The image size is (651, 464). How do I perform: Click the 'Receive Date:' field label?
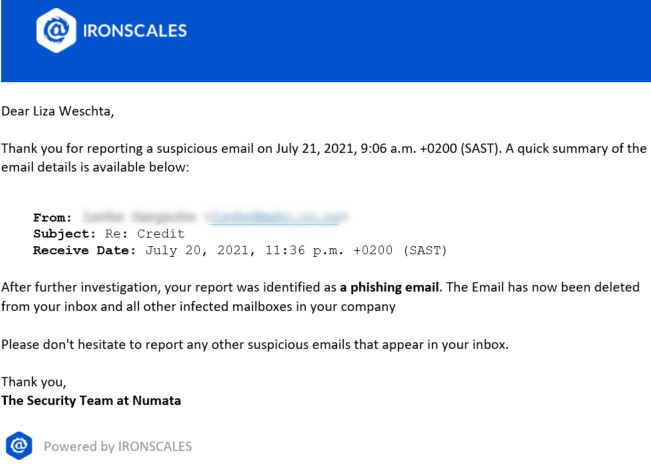(x=84, y=251)
